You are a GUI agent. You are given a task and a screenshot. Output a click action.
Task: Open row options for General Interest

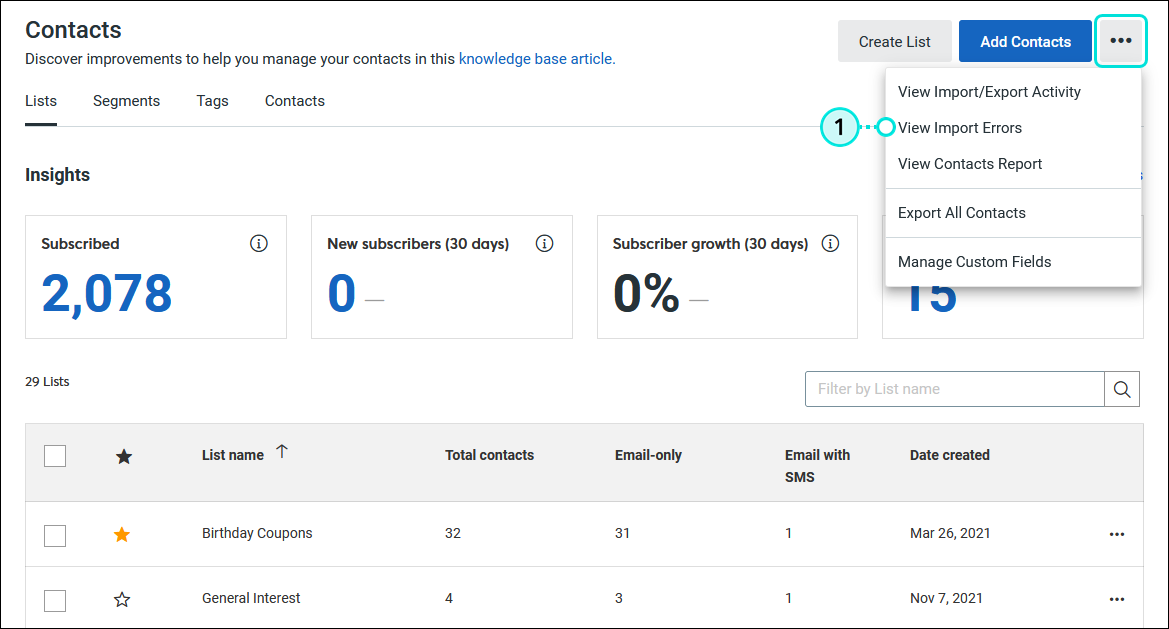(x=1117, y=599)
